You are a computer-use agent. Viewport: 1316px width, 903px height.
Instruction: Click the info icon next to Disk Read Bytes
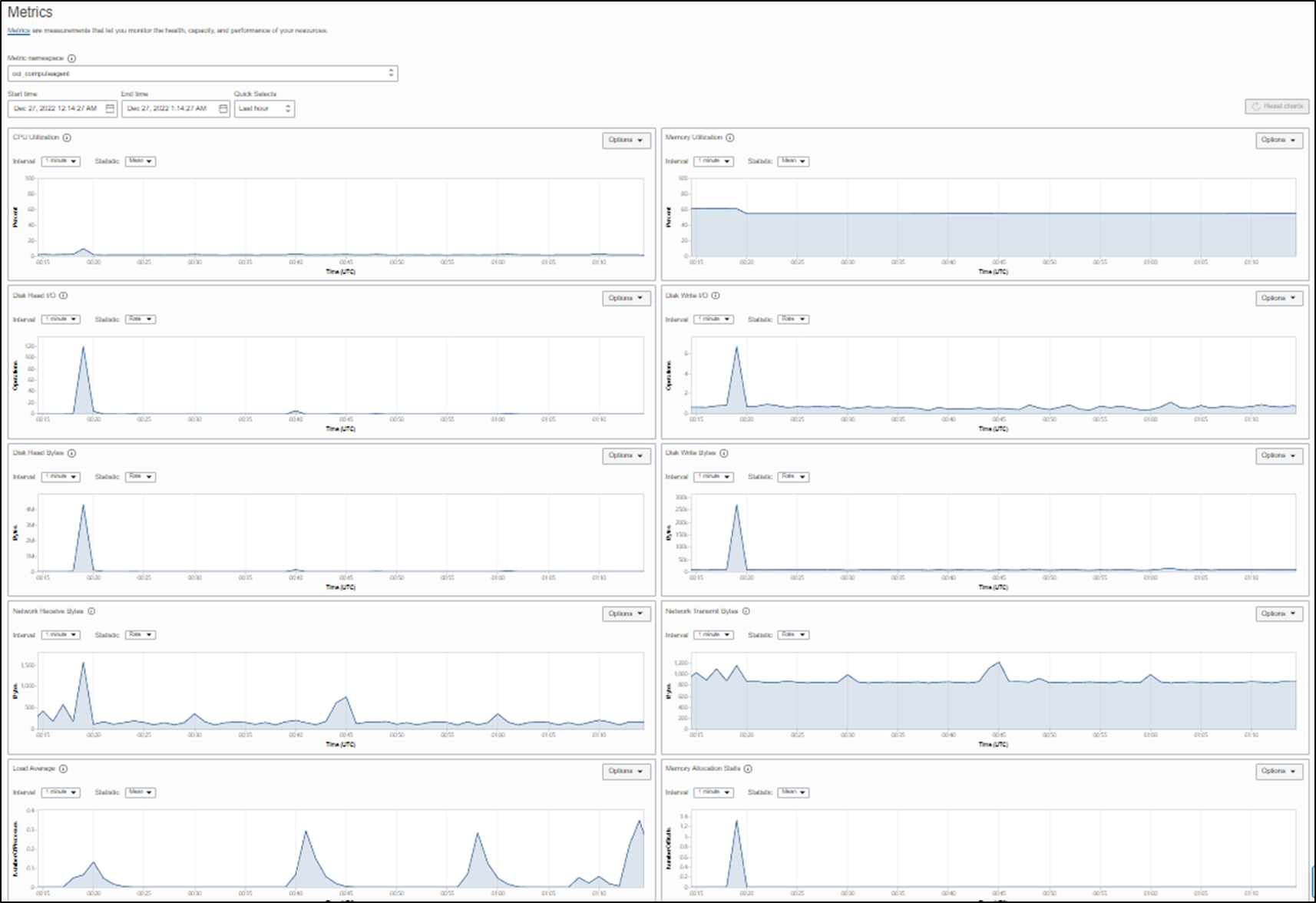[71, 453]
